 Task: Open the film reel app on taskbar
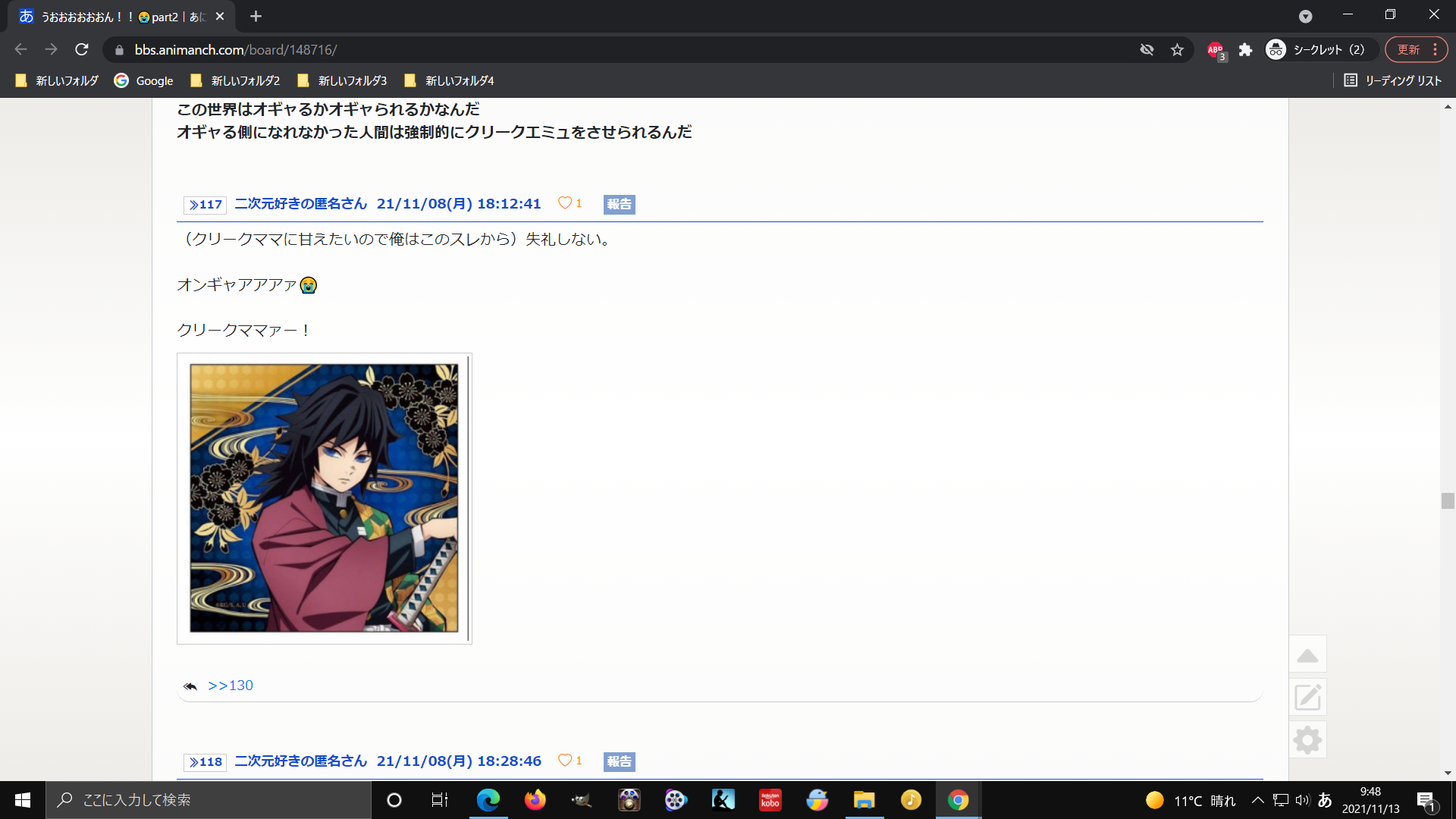coord(676,800)
